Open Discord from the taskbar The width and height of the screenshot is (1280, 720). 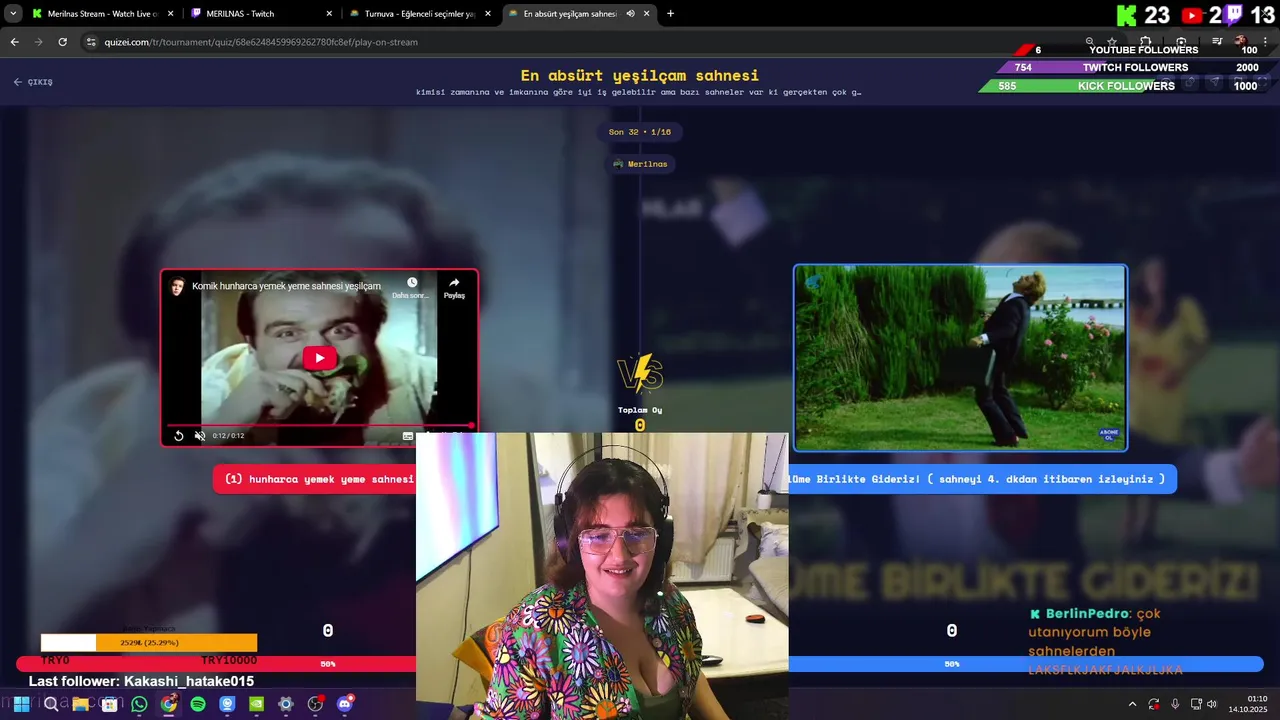345,704
